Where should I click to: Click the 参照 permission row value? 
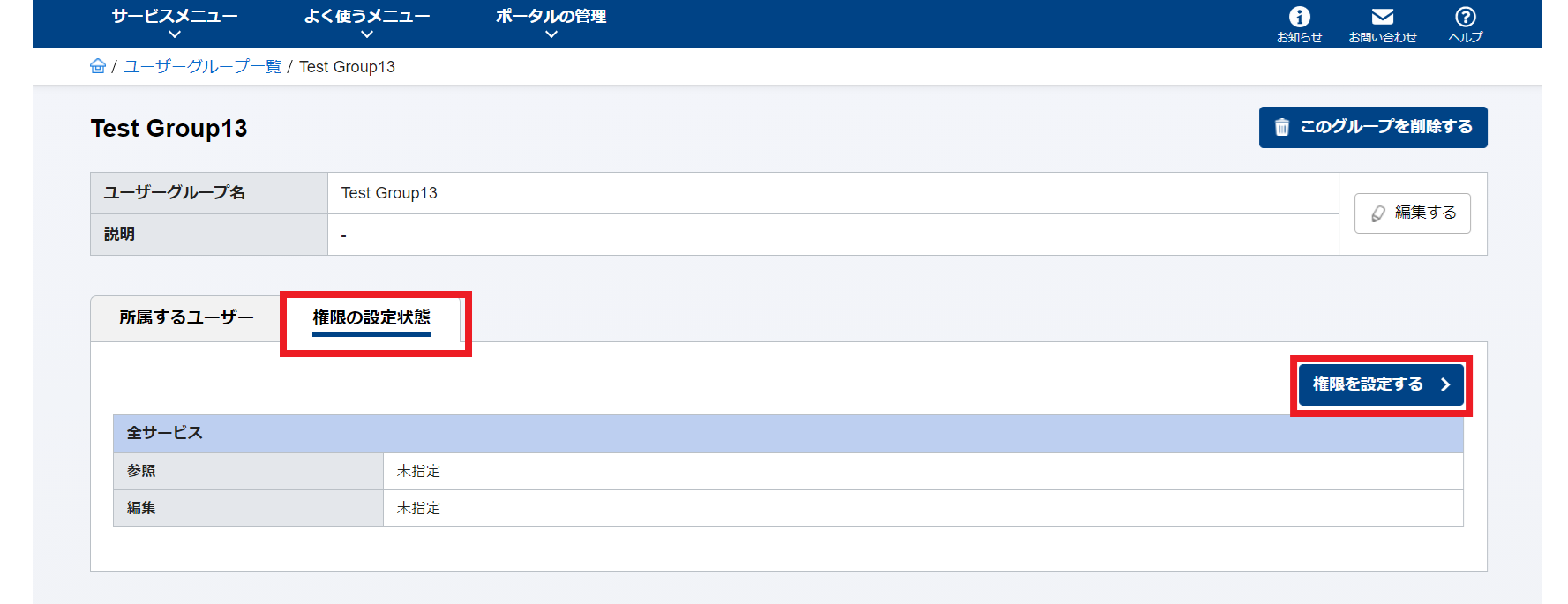pyautogui.click(x=923, y=471)
